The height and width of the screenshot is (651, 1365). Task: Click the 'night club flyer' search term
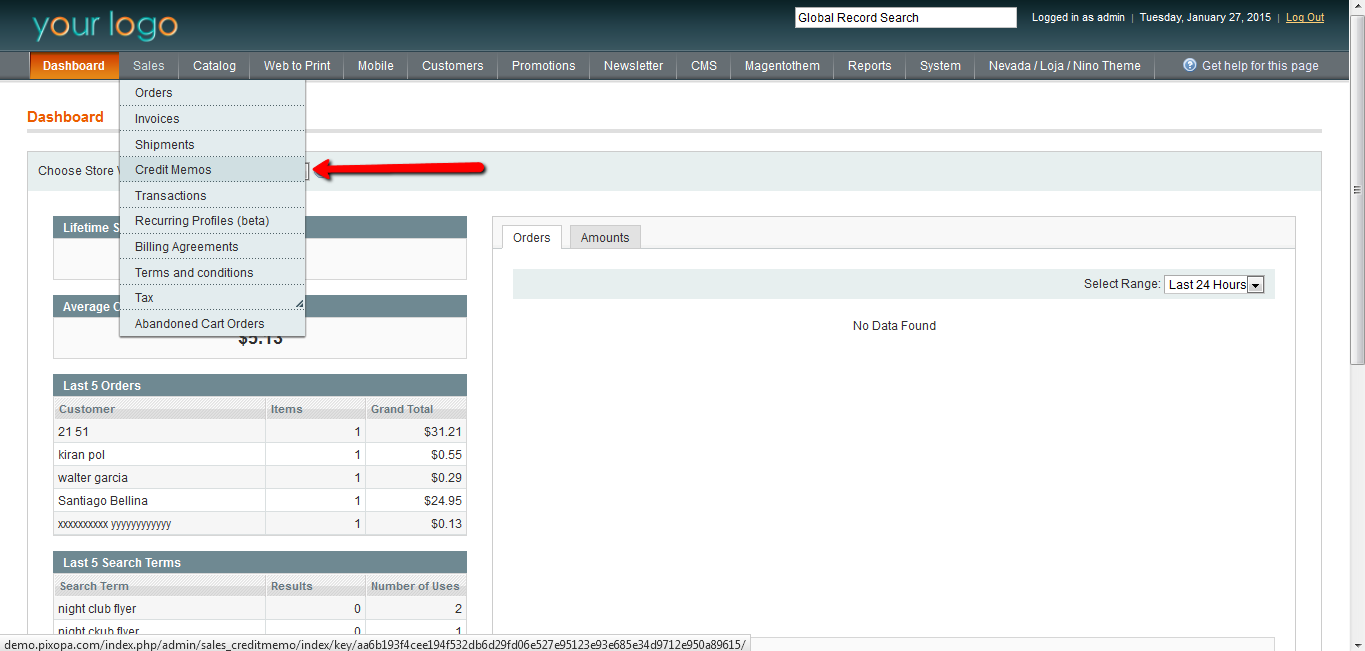[x=97, y=609]
